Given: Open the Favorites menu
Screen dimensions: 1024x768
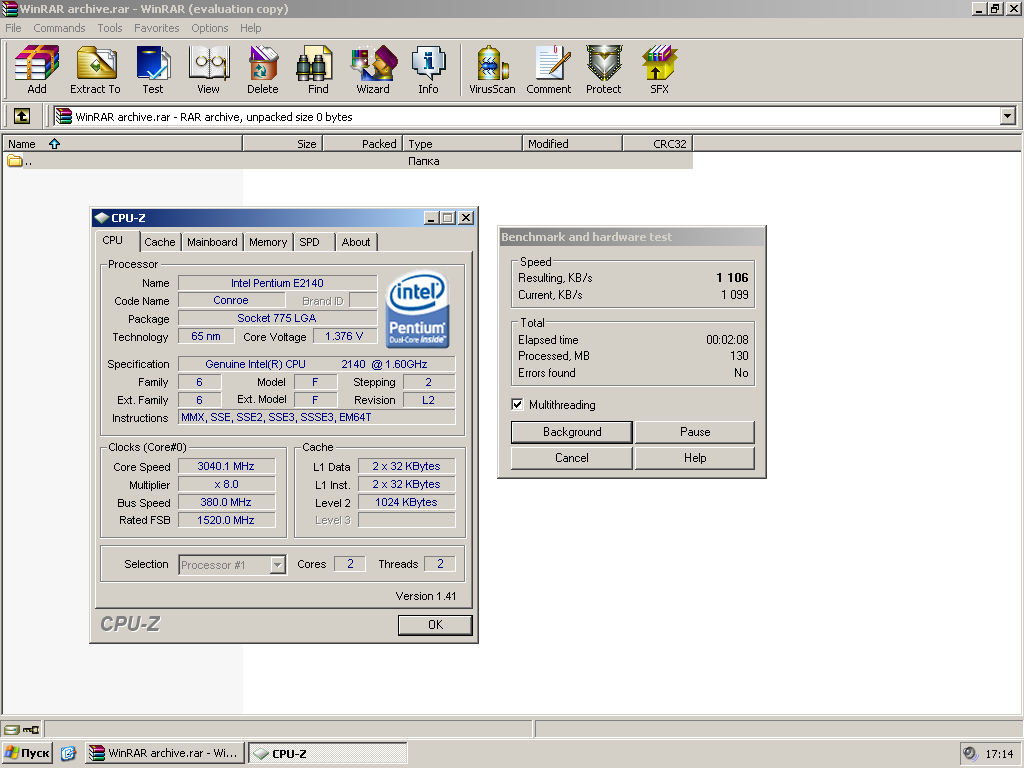Looking at the screenshot, I should pos(157,28).
